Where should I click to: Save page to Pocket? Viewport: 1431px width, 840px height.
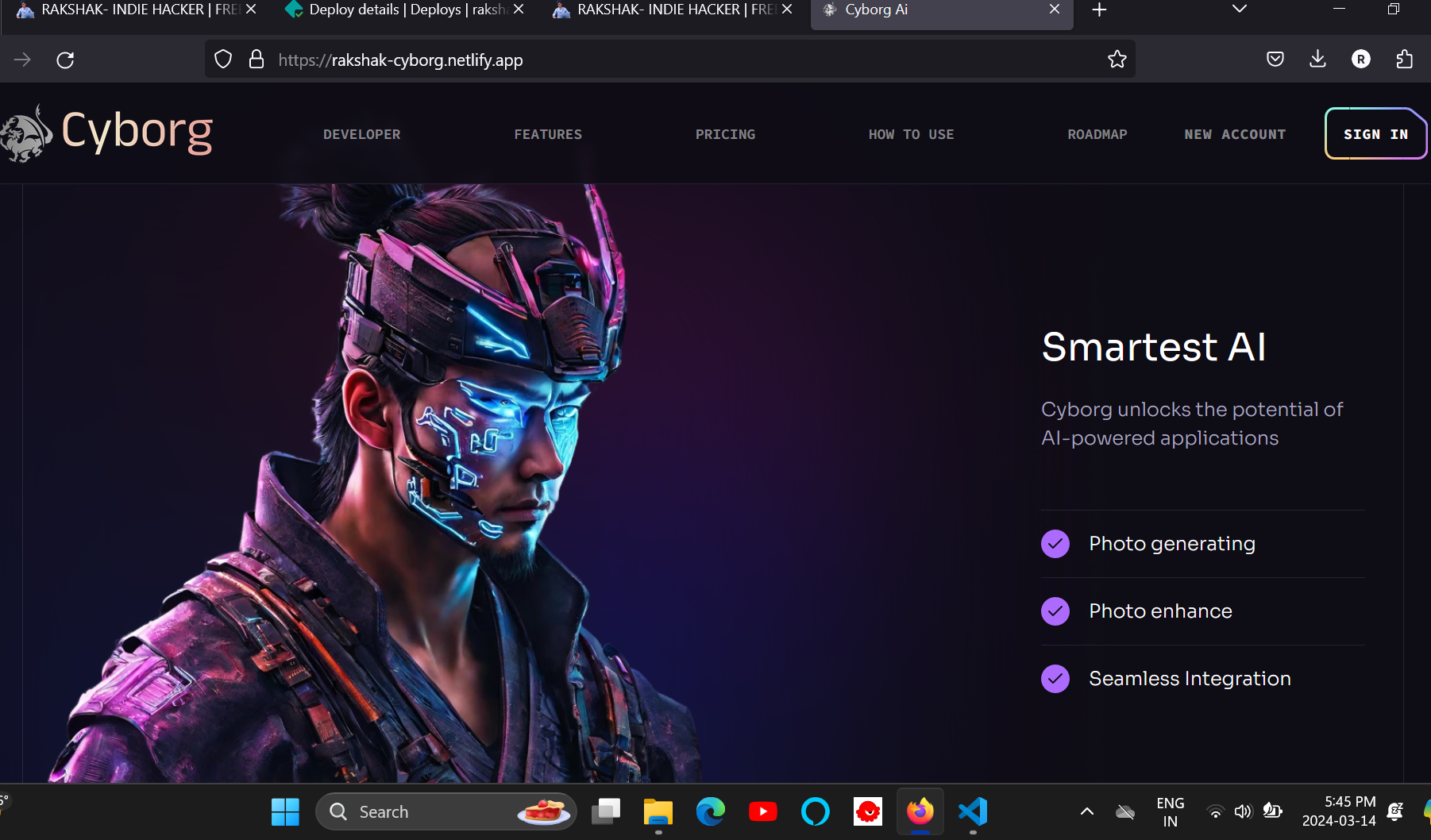pos(1275,60)
